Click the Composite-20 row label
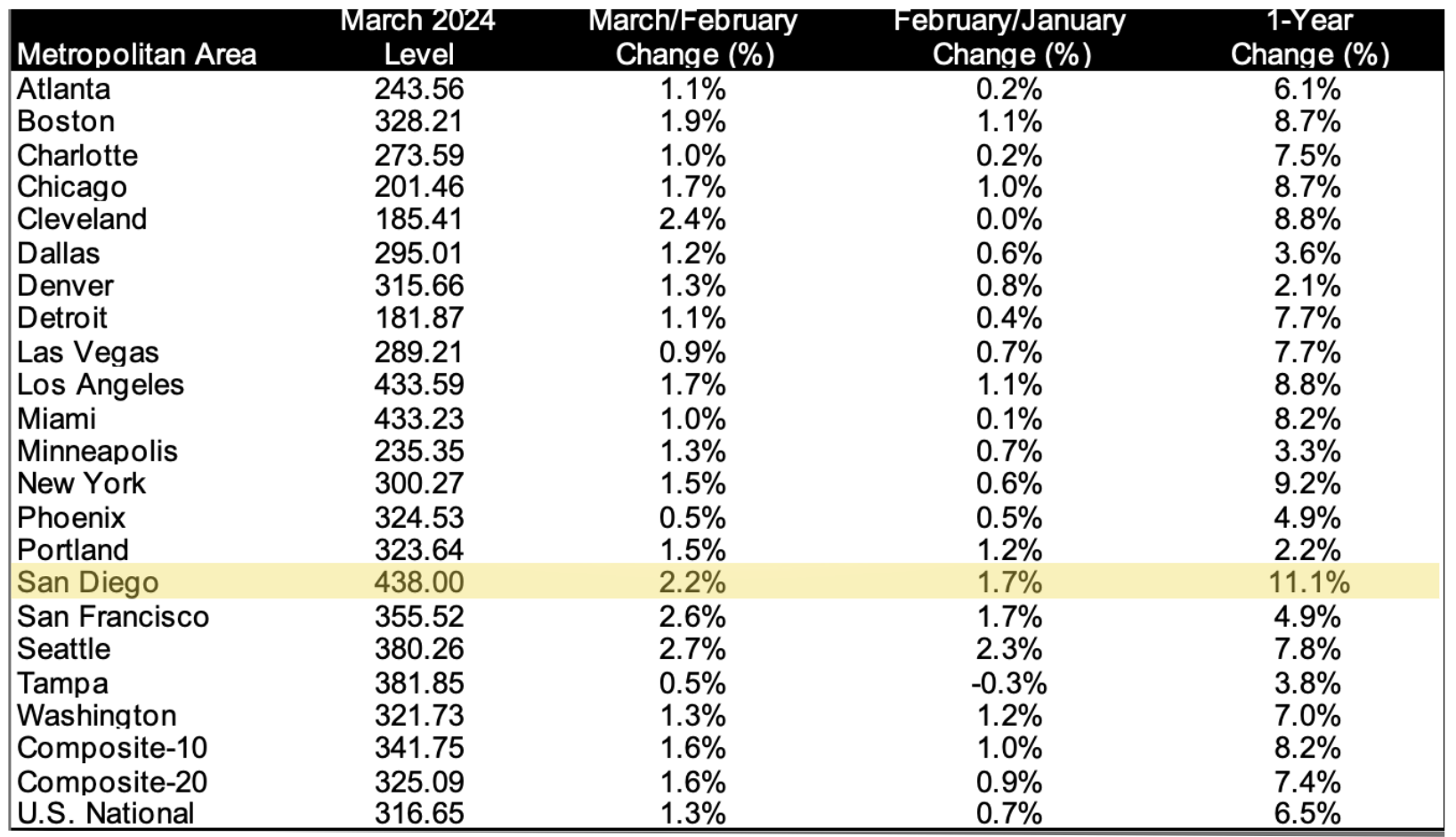The height and width of the screenshot is (837, 1456). (112, 782)
